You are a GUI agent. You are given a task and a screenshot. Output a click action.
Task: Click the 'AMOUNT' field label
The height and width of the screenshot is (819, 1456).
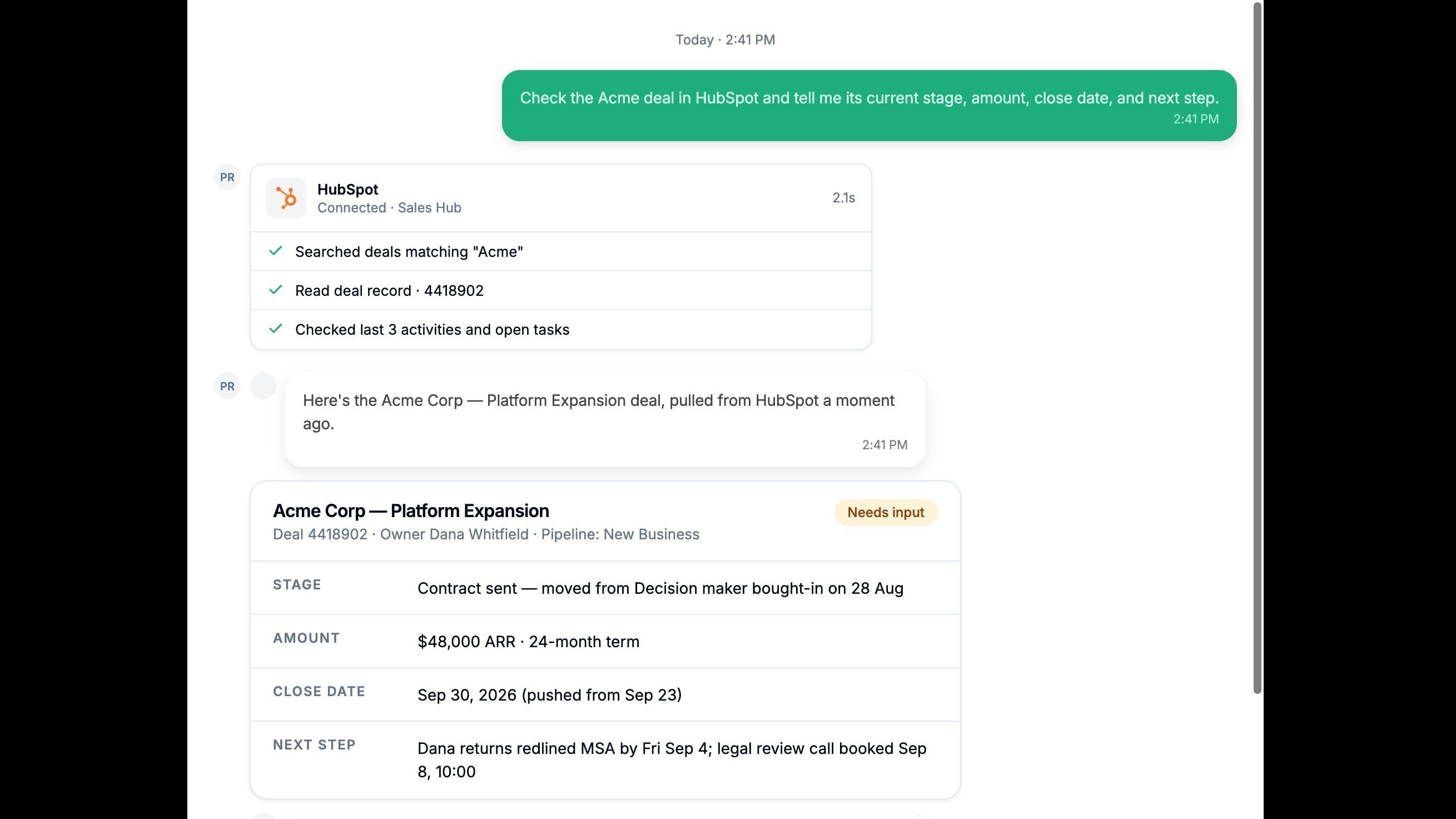[x=306, y=638]
